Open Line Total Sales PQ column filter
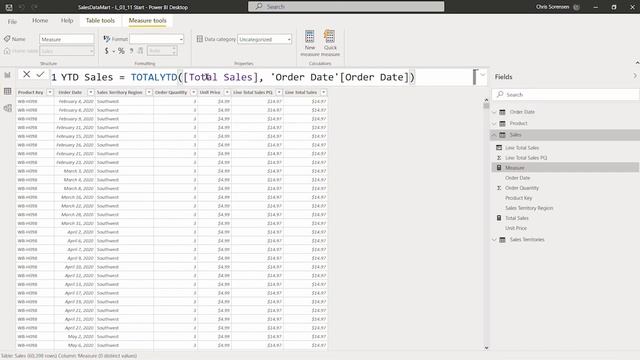This screenshot has width=640, height=360. 279,92
